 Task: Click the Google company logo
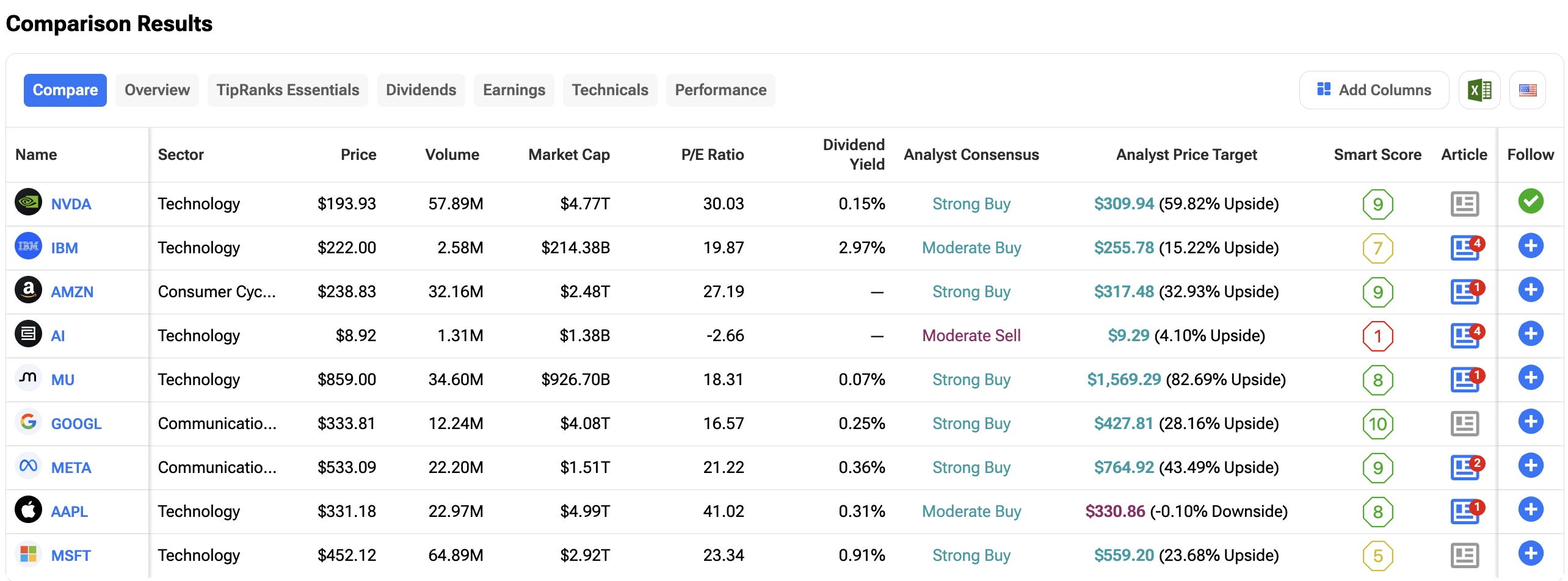tap(28, 422)
